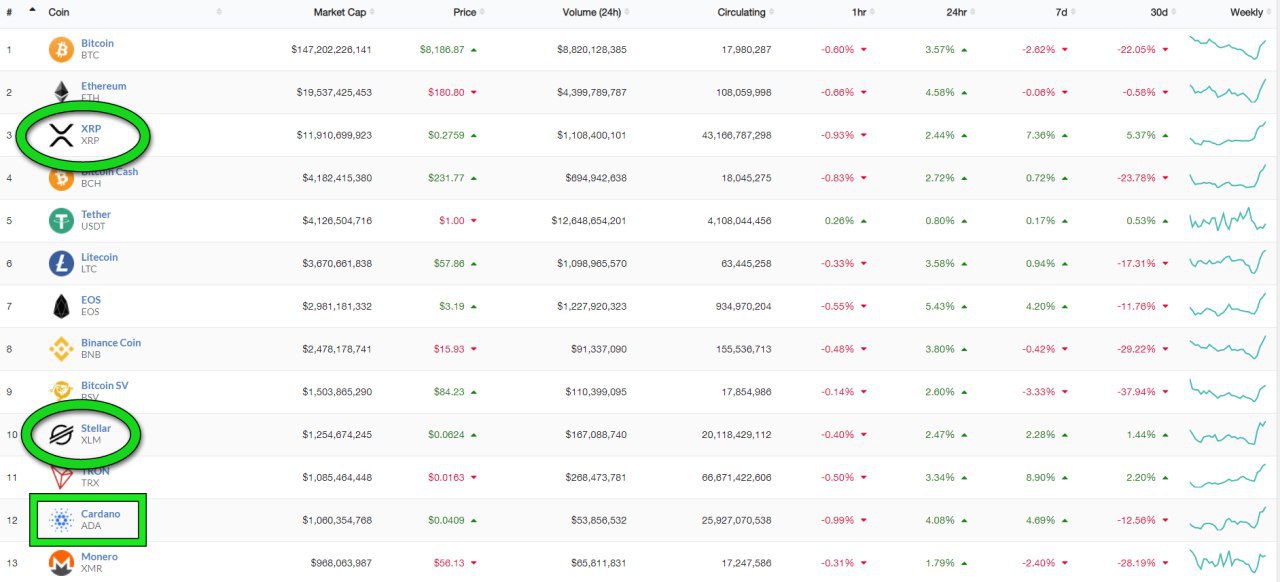1280x582 pixels.
Task: Click XRP price $0.2759
Action: point(446,135)
